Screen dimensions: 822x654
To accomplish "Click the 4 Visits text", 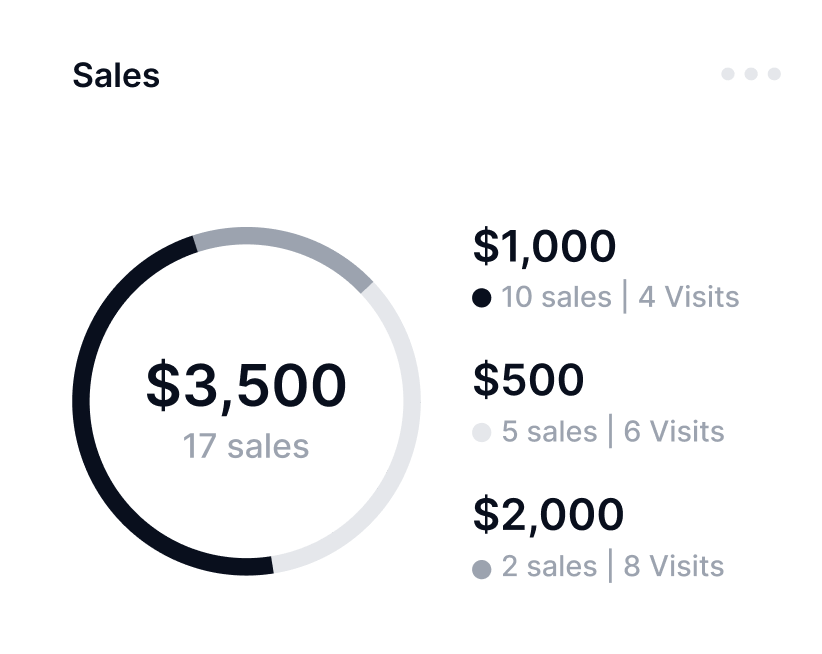I will 689,297.
